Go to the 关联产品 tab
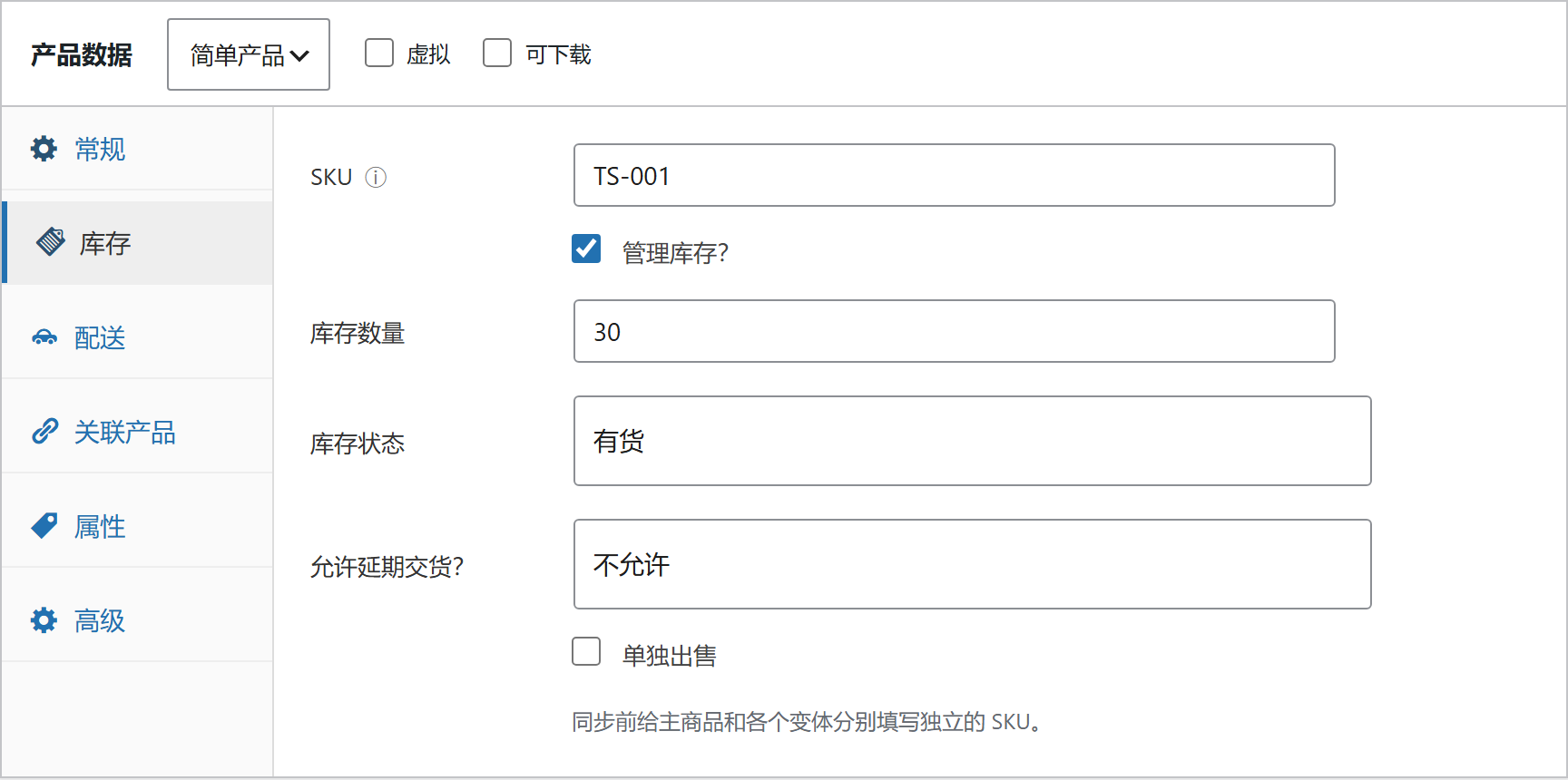Viewport: 1568px width, 780px height. 137,432
